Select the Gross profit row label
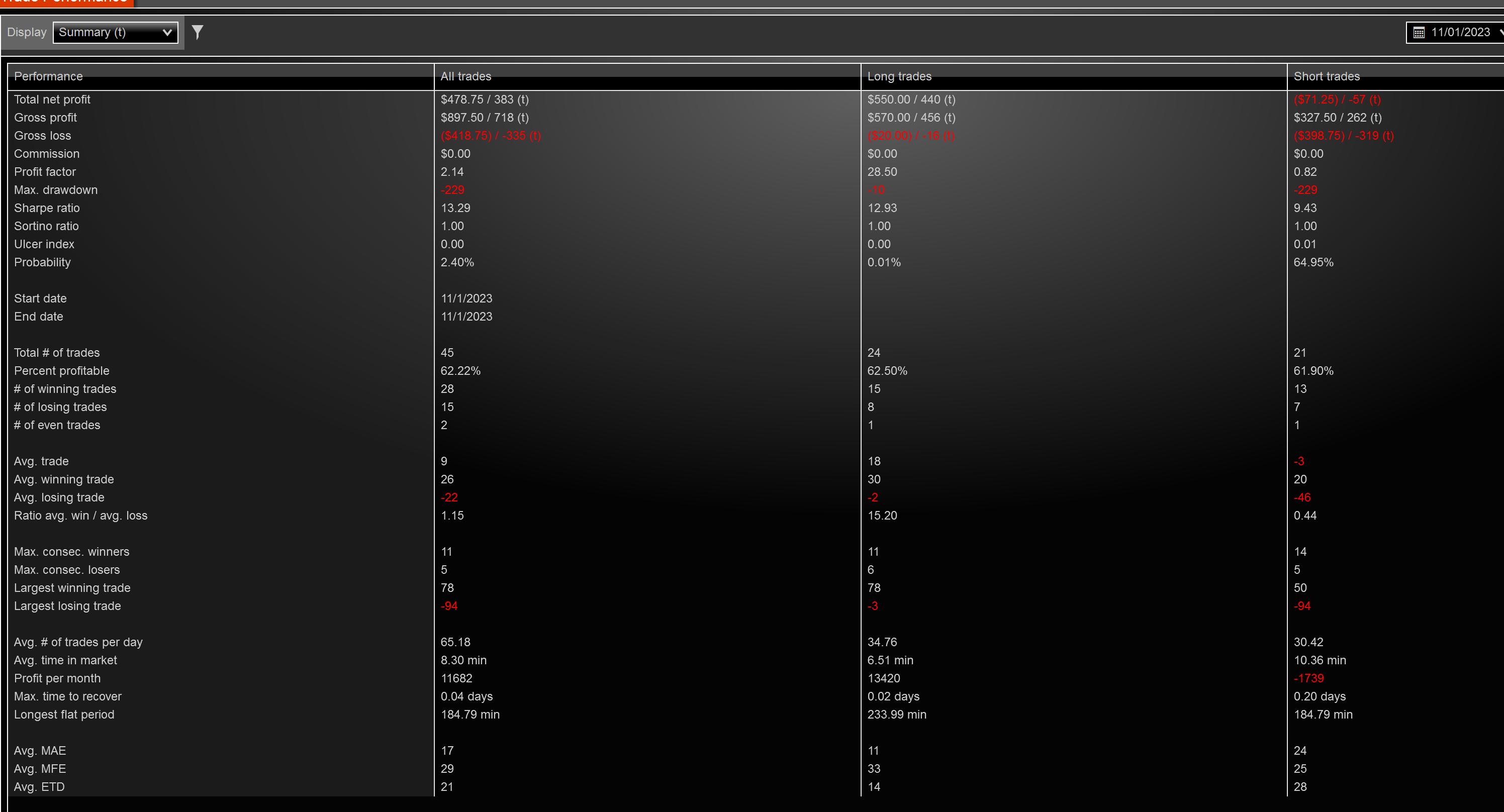The width and height of the screenshot is (1504, 812). 46,118
